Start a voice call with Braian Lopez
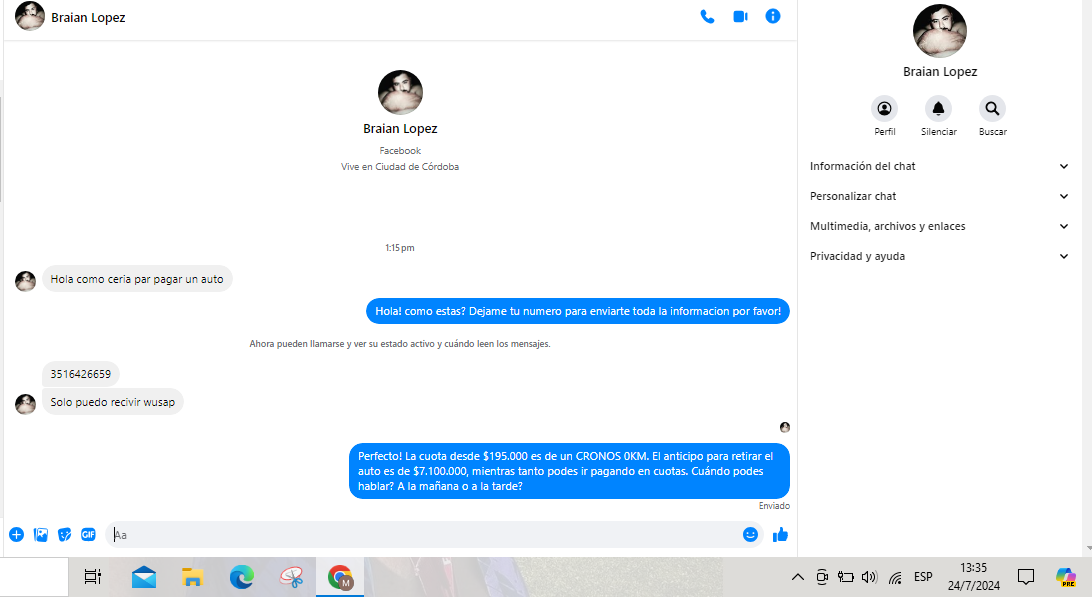 707,16
